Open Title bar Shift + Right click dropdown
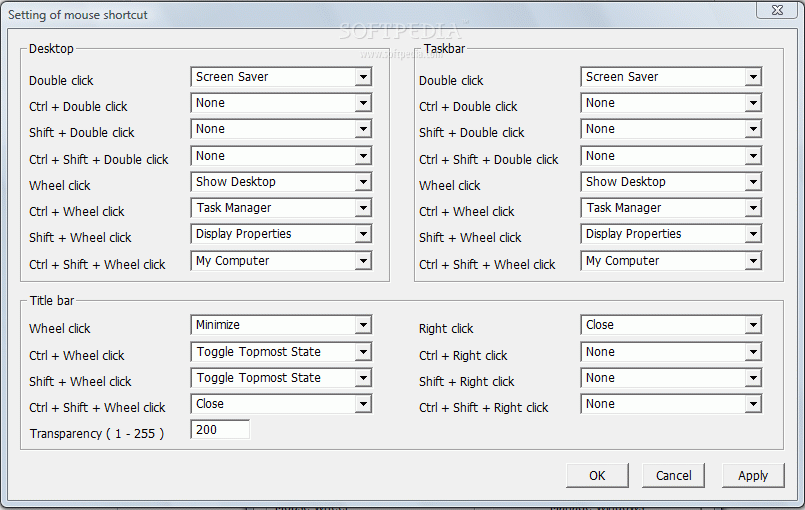Screen dimensions: 805x510 click(x=671, y=378)
